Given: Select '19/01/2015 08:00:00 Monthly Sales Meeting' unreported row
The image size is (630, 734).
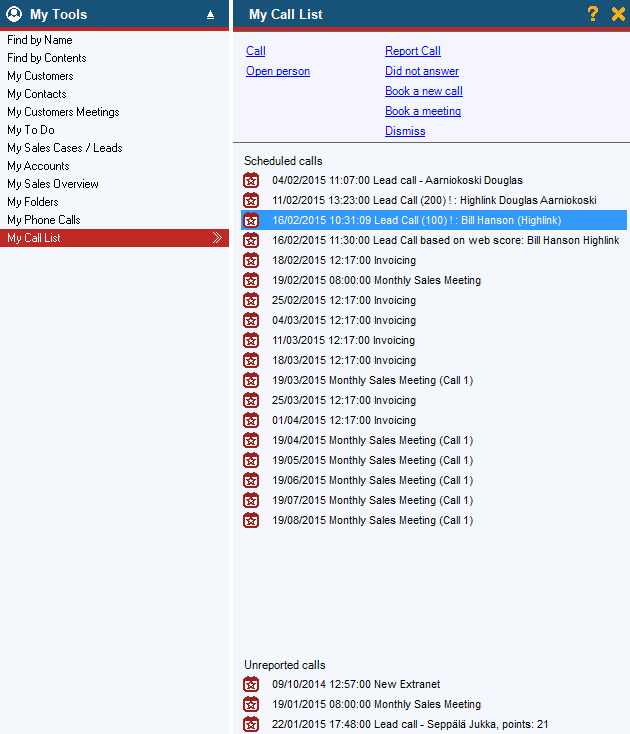Looking at the screenshot, I should tap(376, 705).
